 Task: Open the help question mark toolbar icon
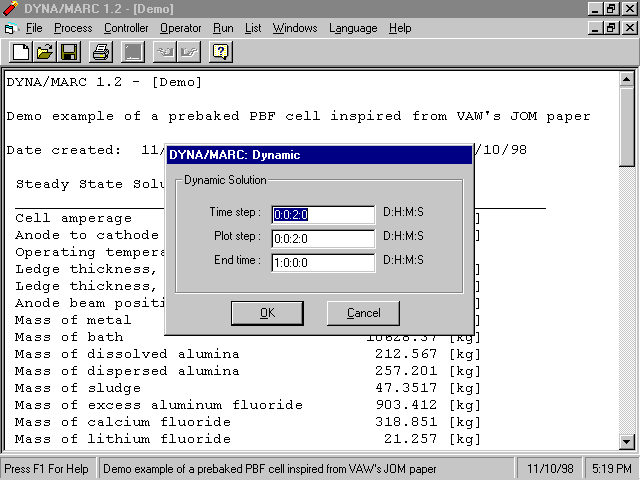coord(221,52)
